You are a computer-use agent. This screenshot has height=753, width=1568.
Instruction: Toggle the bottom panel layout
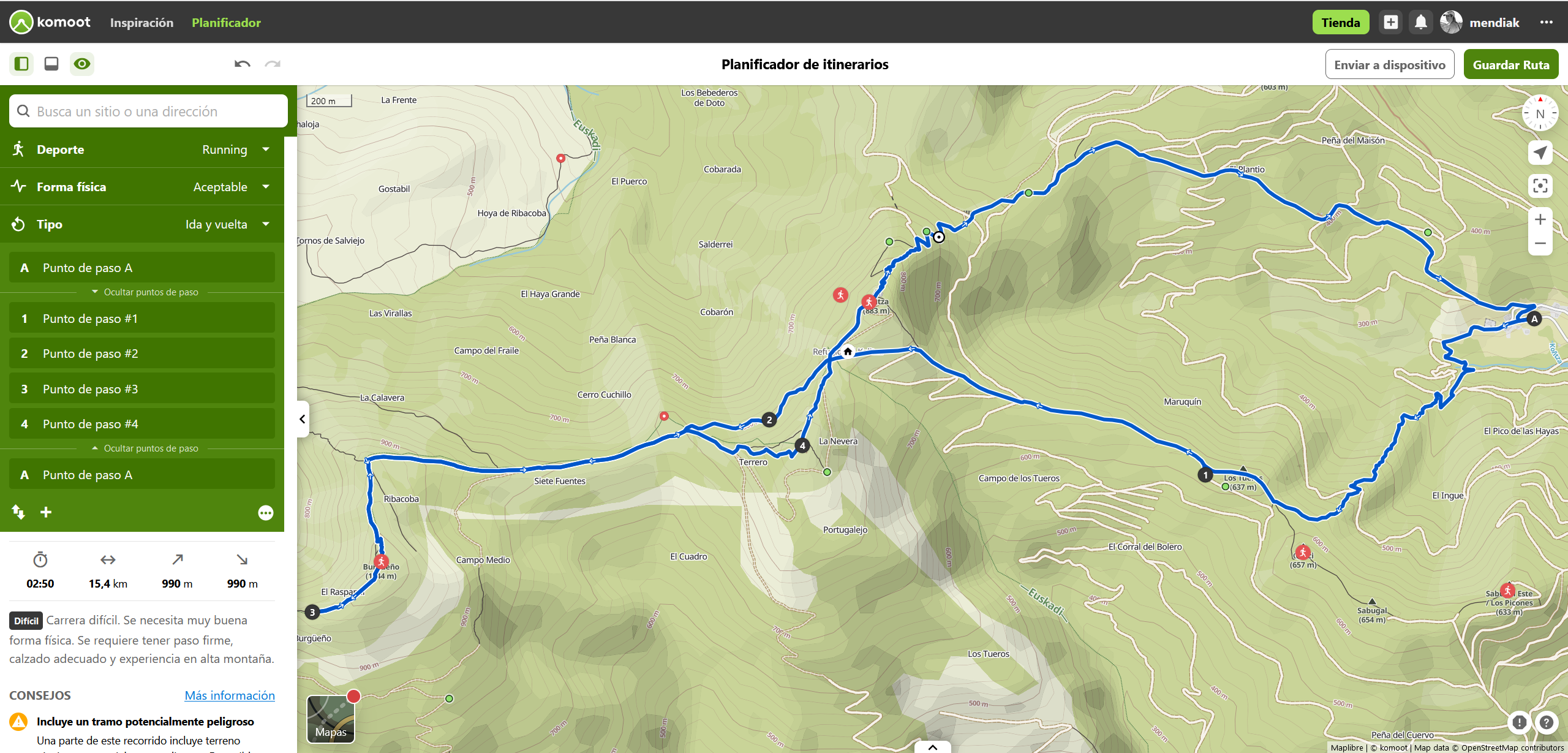51,64
